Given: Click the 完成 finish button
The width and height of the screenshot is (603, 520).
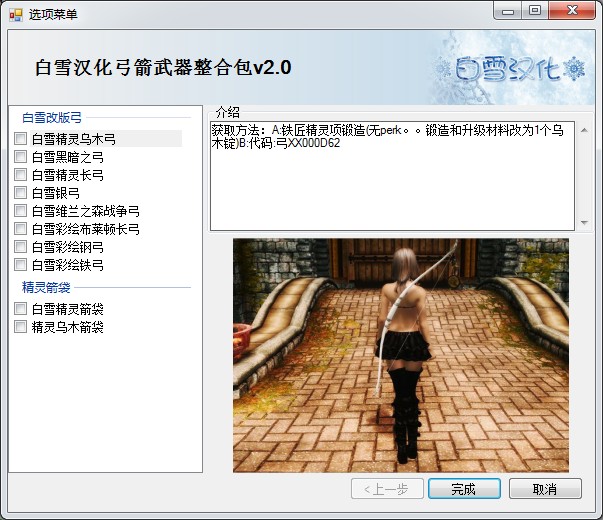Looking at the screenshot, I should pos(464,489).
